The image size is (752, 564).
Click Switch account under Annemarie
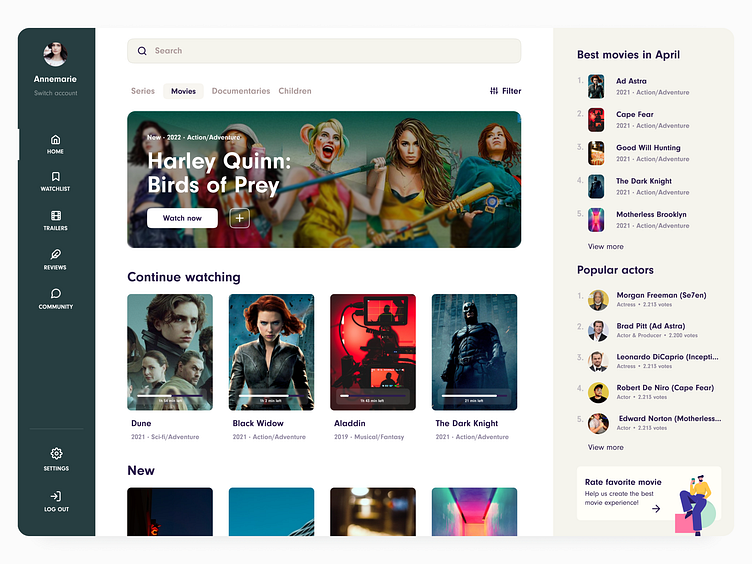56,93
